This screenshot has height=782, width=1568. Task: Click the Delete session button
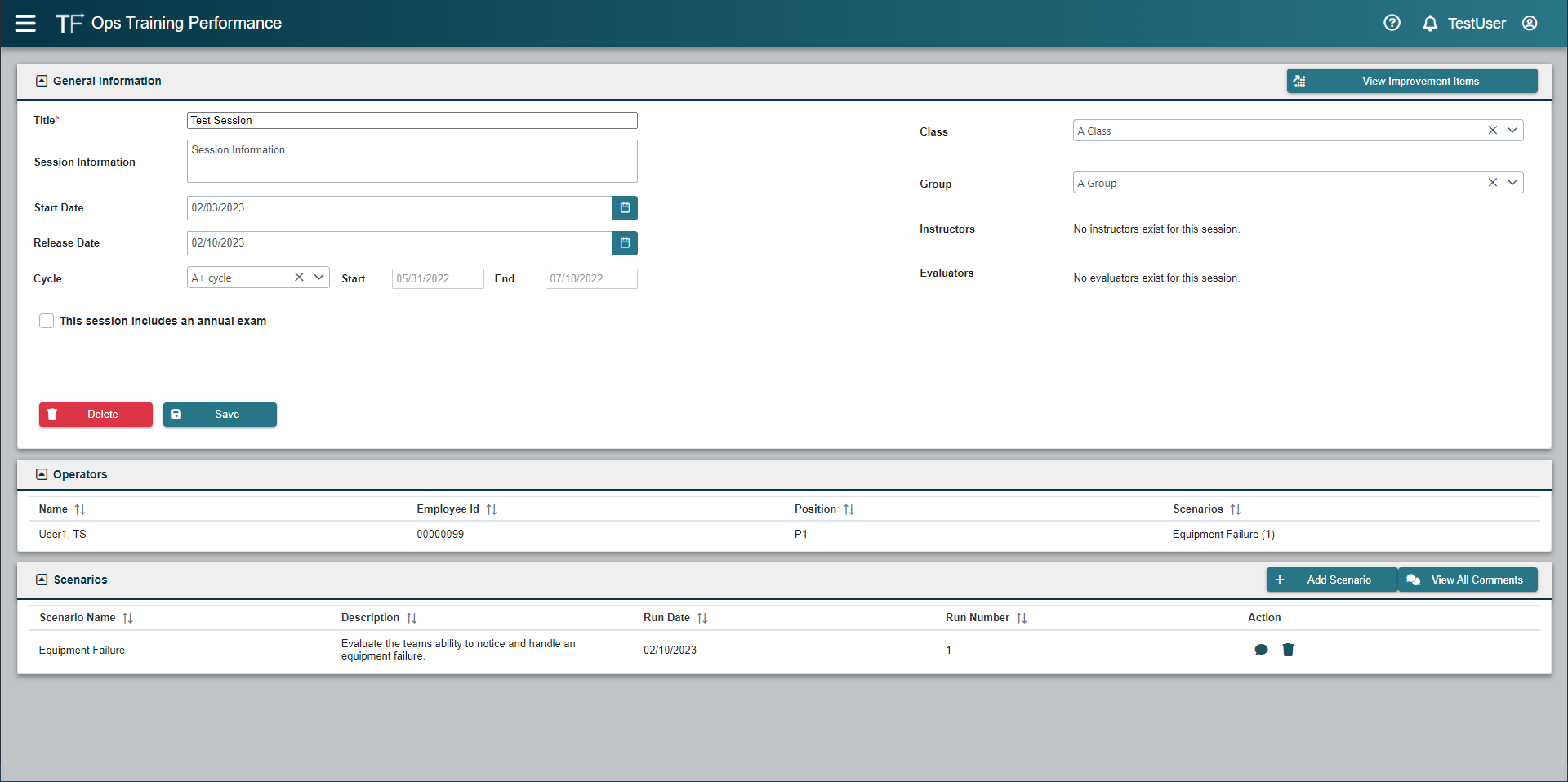click(x=96, y=415)
